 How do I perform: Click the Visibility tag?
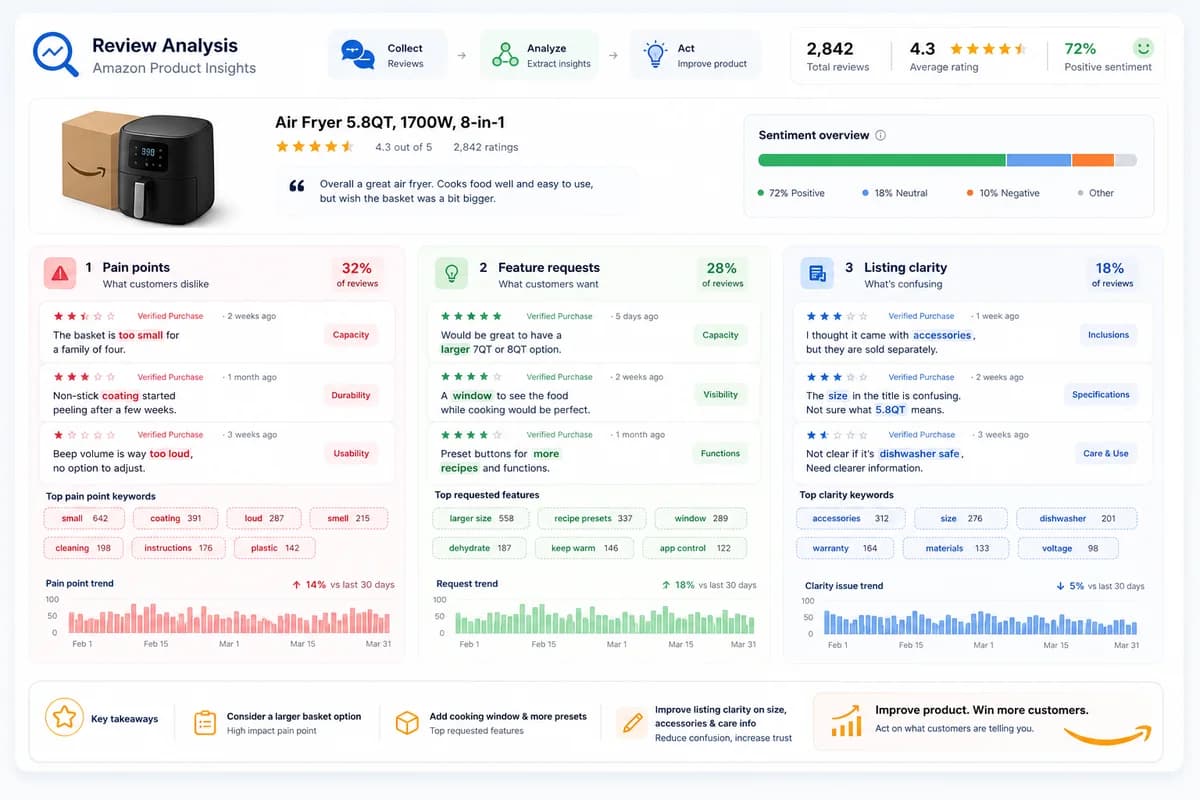720,394
